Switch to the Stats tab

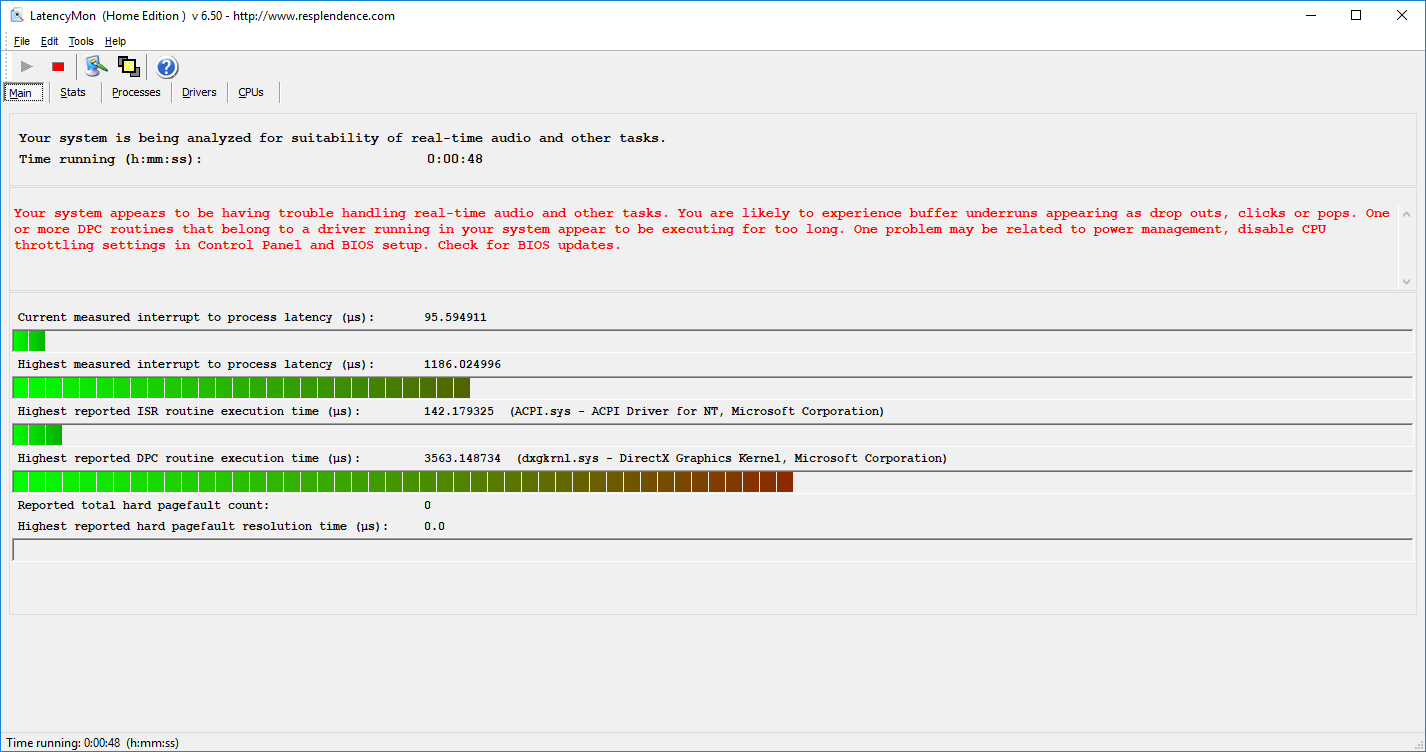(73, 92)
